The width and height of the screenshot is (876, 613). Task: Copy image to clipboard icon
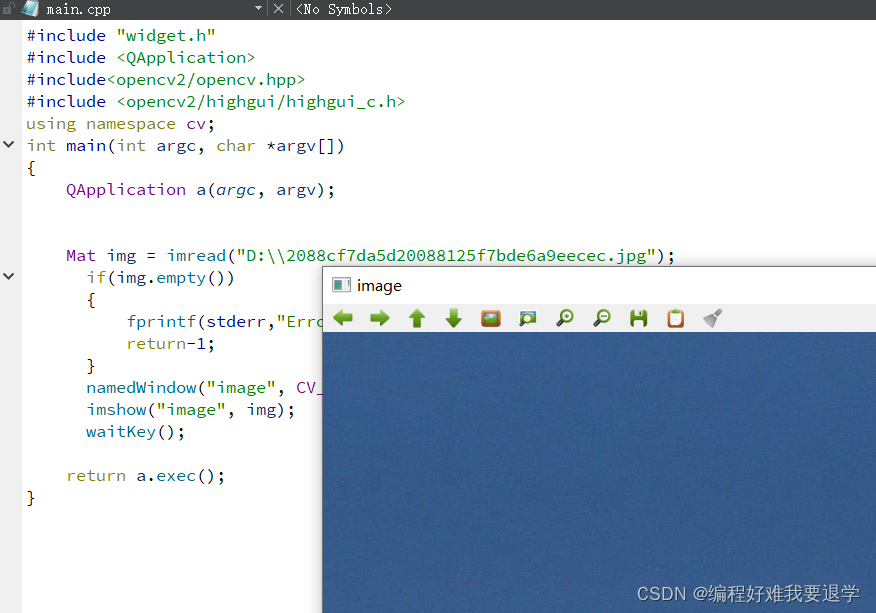click(x=675, y=319)
